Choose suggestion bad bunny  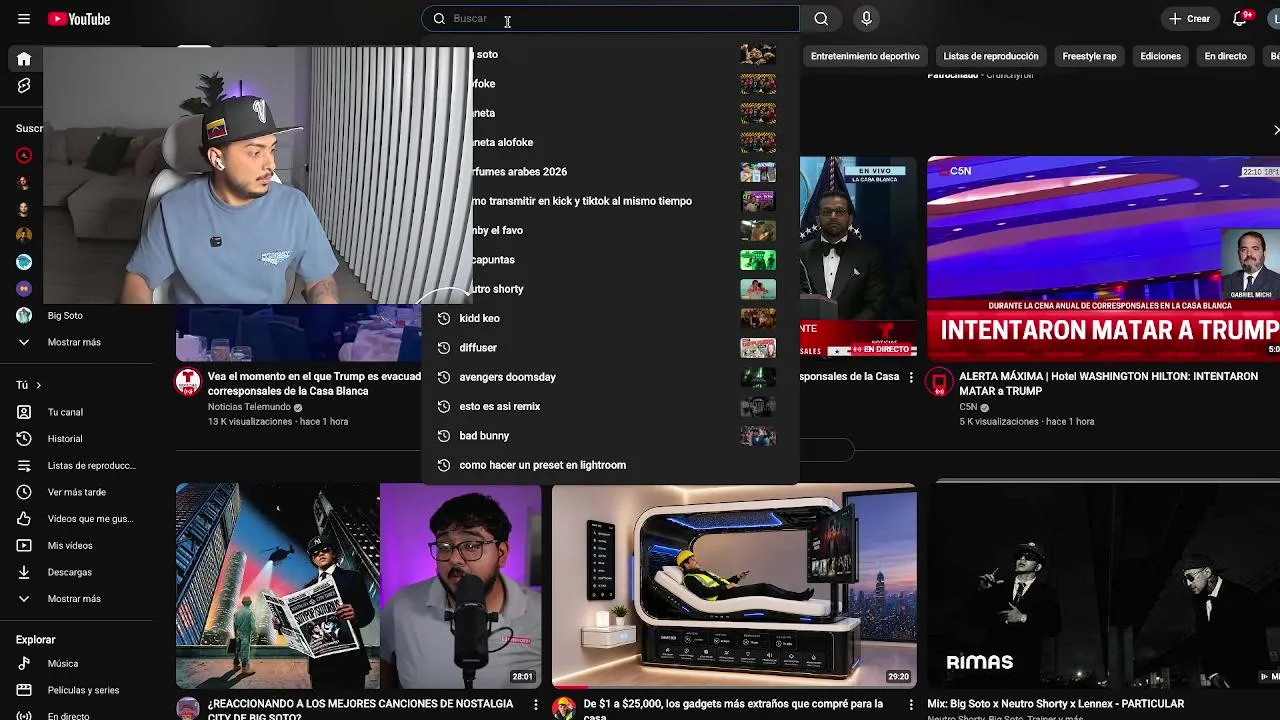point(610,435)
